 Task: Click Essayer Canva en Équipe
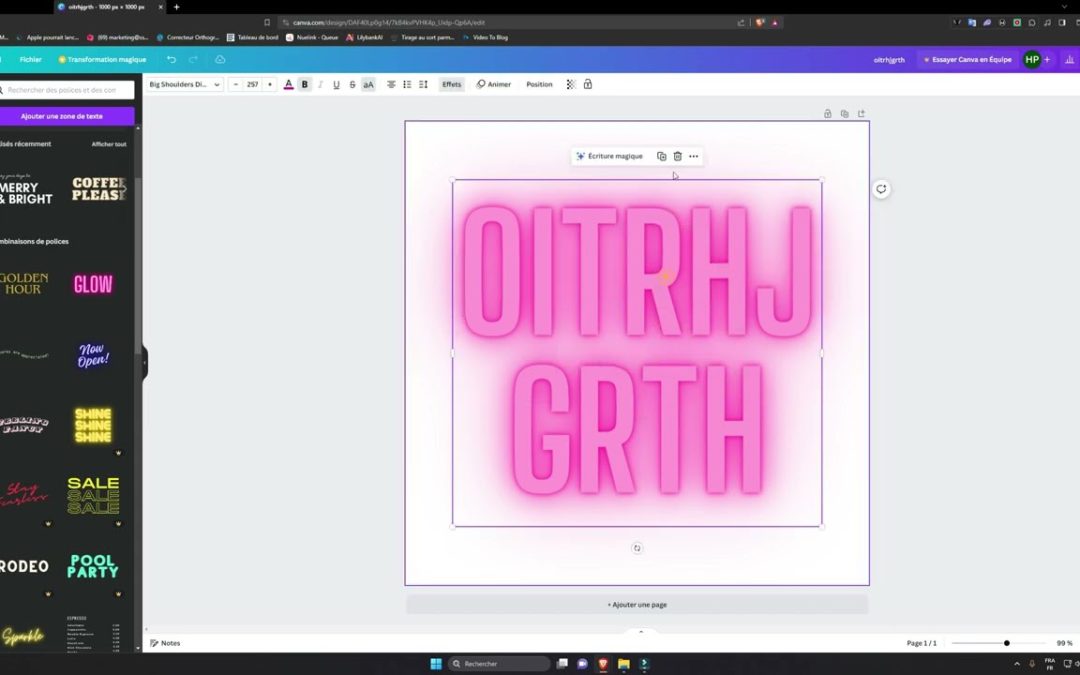click(968, 60)
